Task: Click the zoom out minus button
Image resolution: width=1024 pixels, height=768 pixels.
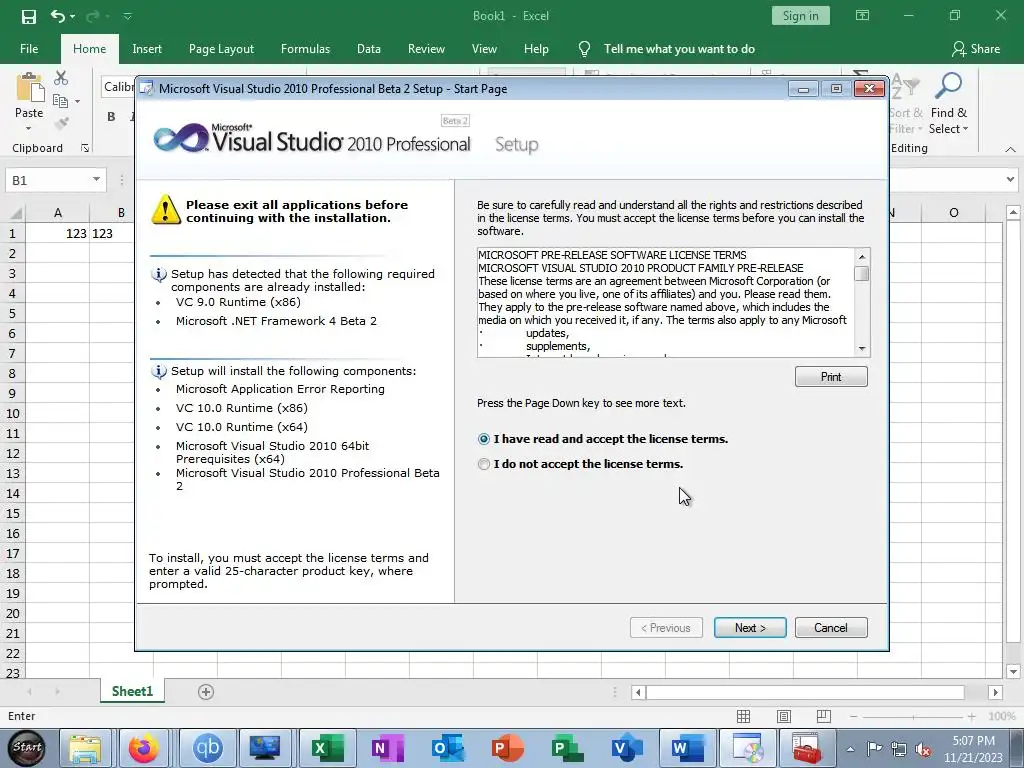Action: pos(854,716)
